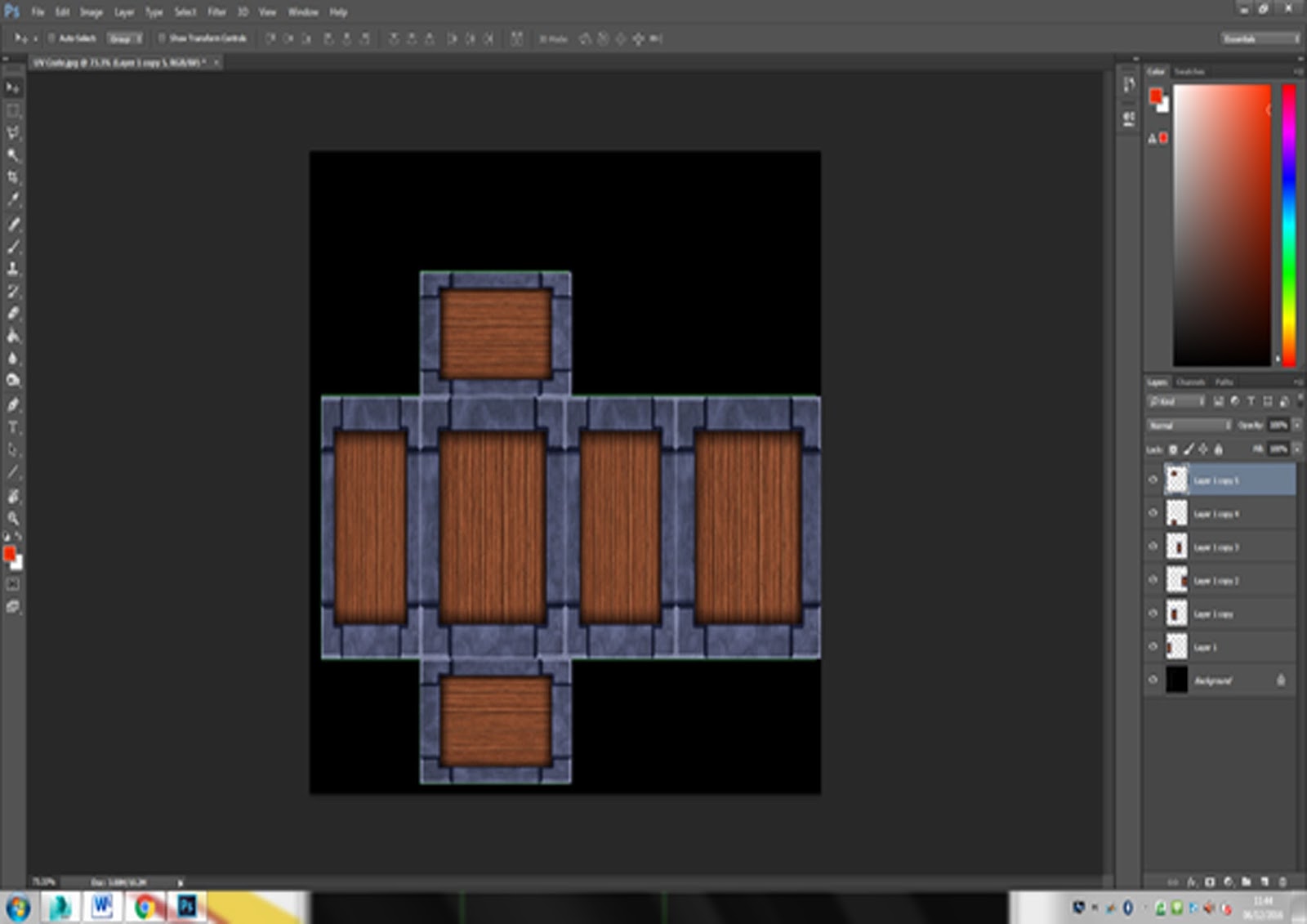Select the Pen tool

13,404
